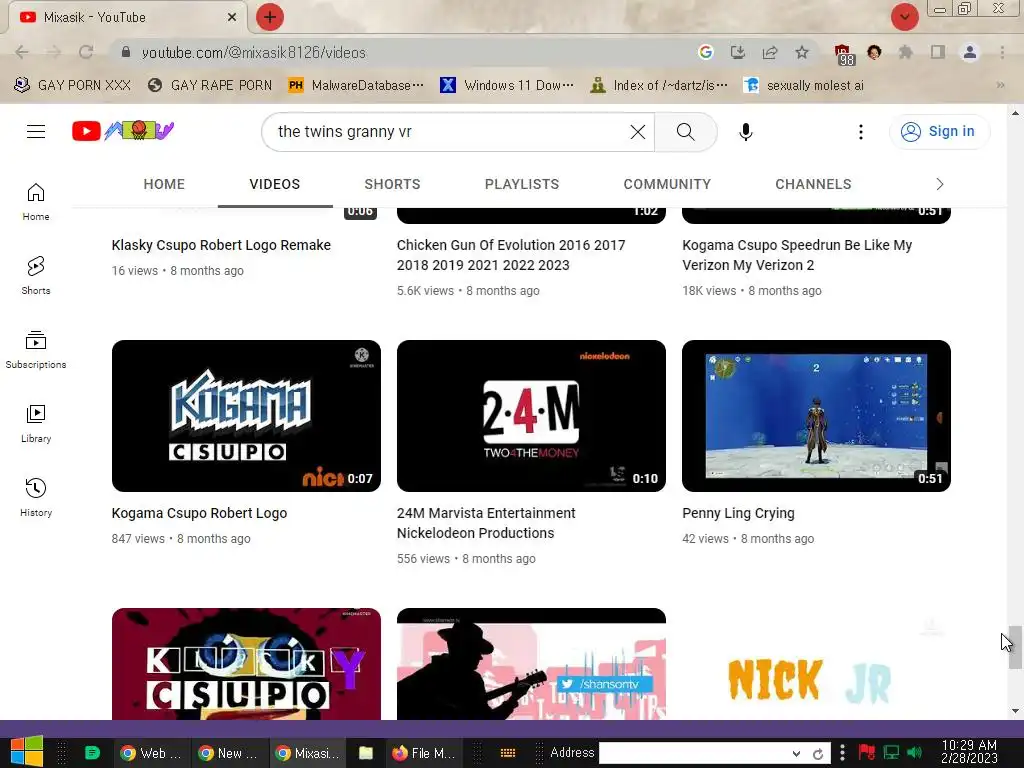Click the Sign in button

coord(939,131)
